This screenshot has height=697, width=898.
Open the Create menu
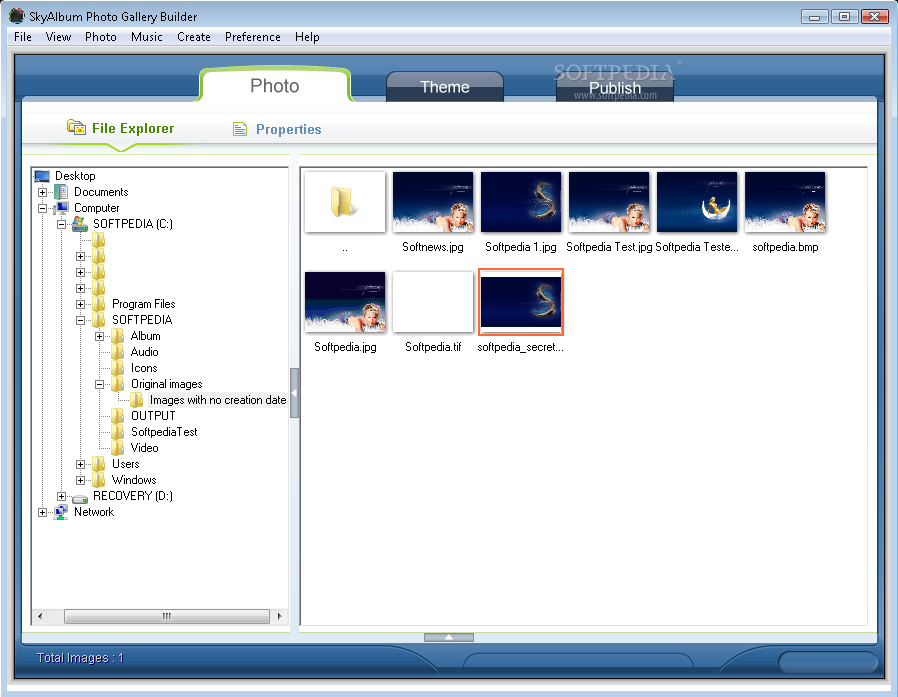point(194,37)
